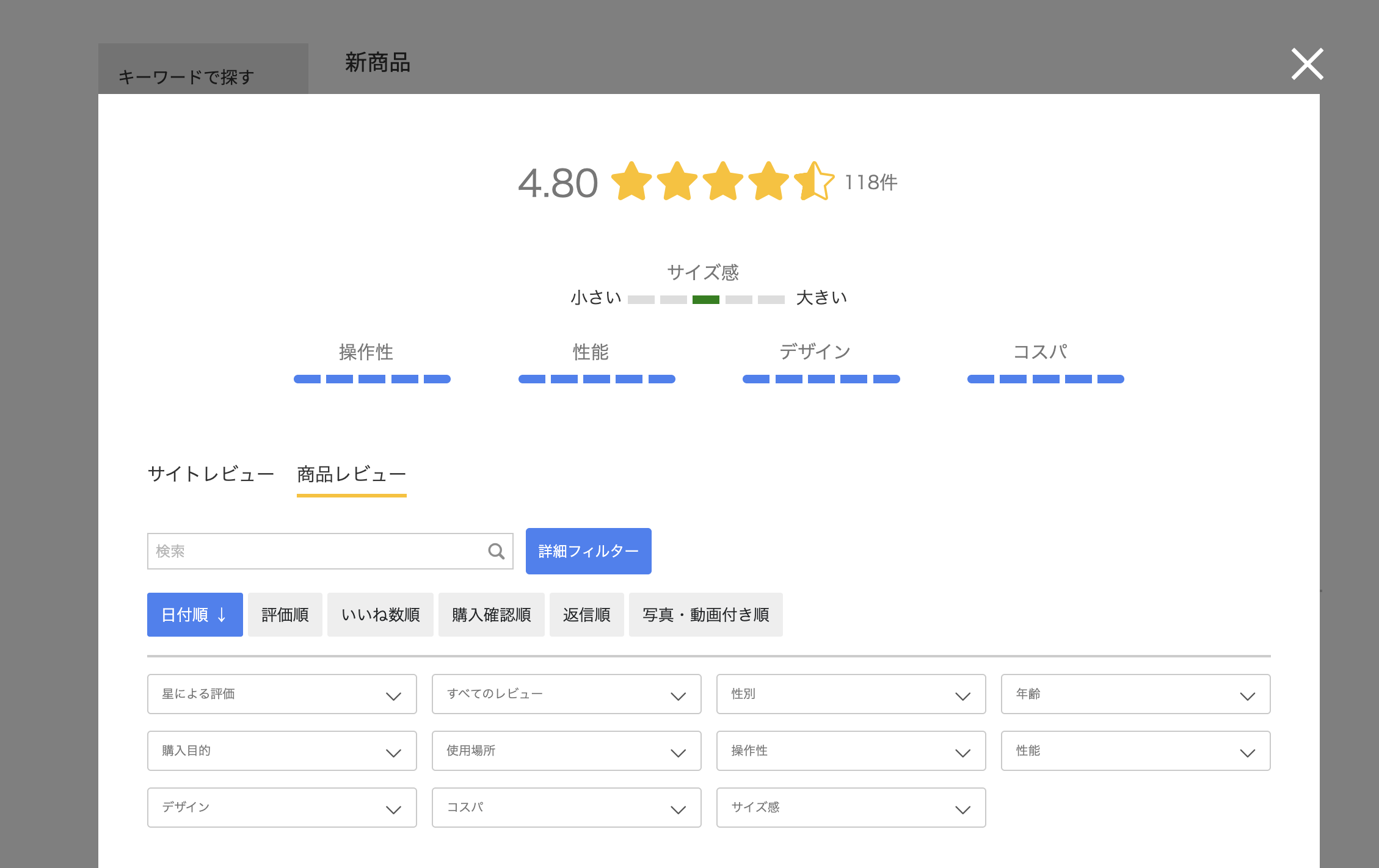Open the サイズ感 filter dropdown
This screenshot has height=868, width=1379.
pos(851,808)
